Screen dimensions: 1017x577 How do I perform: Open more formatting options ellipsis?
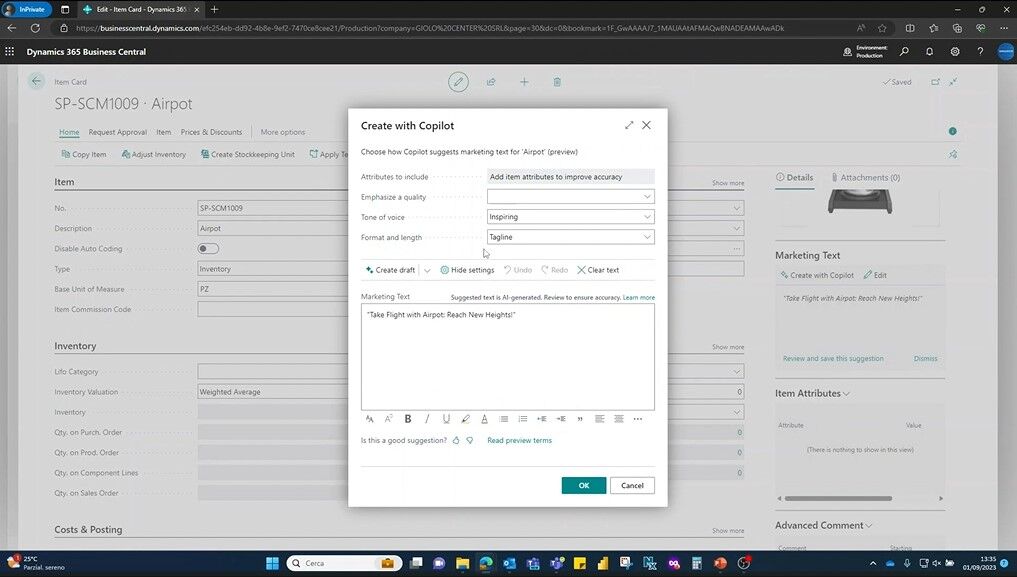pyautogui.click(x=638, y=419)
